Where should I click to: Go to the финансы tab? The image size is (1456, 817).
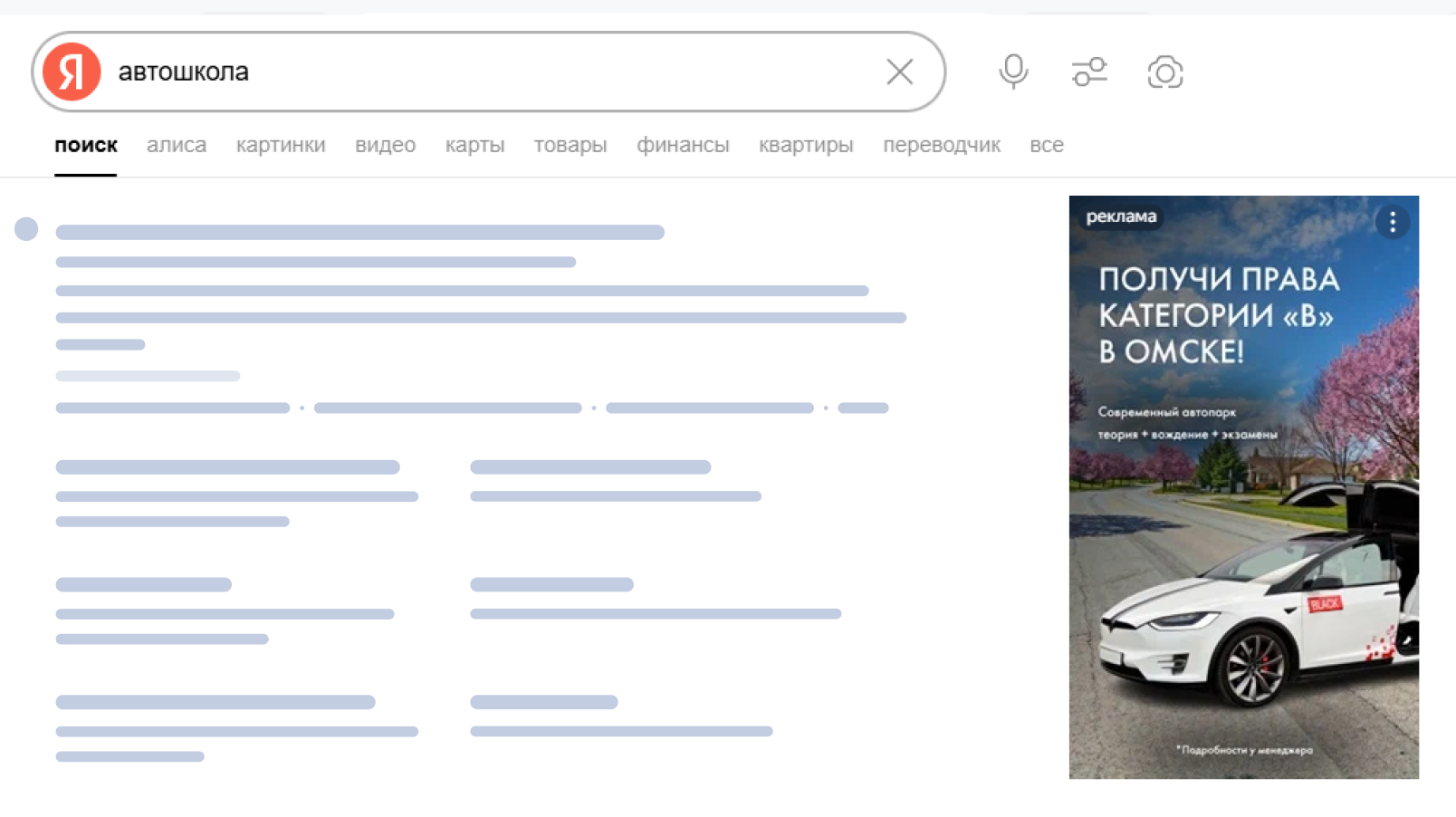coord(683,145)
